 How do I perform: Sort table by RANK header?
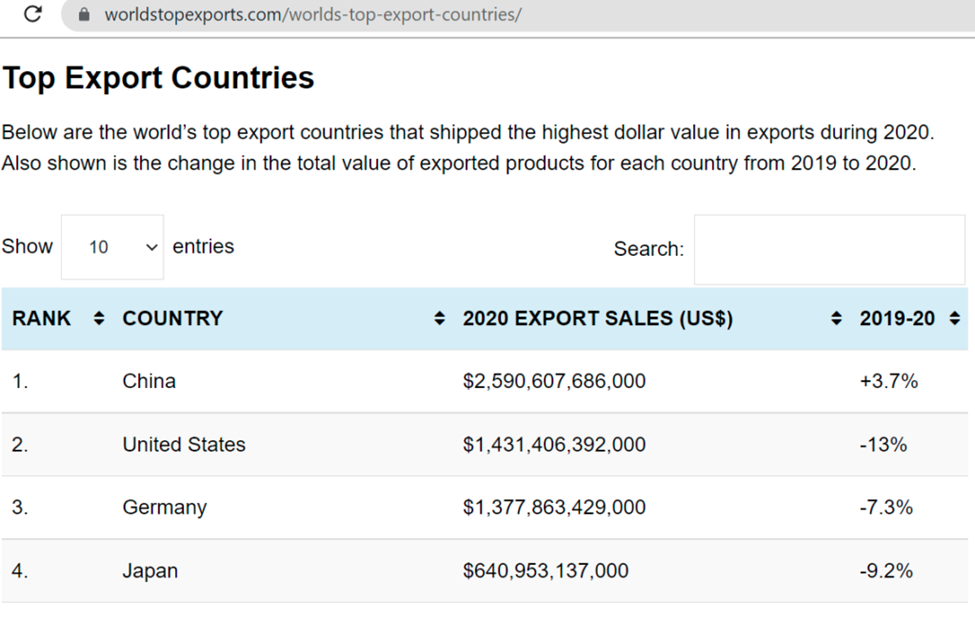(42, 319)
